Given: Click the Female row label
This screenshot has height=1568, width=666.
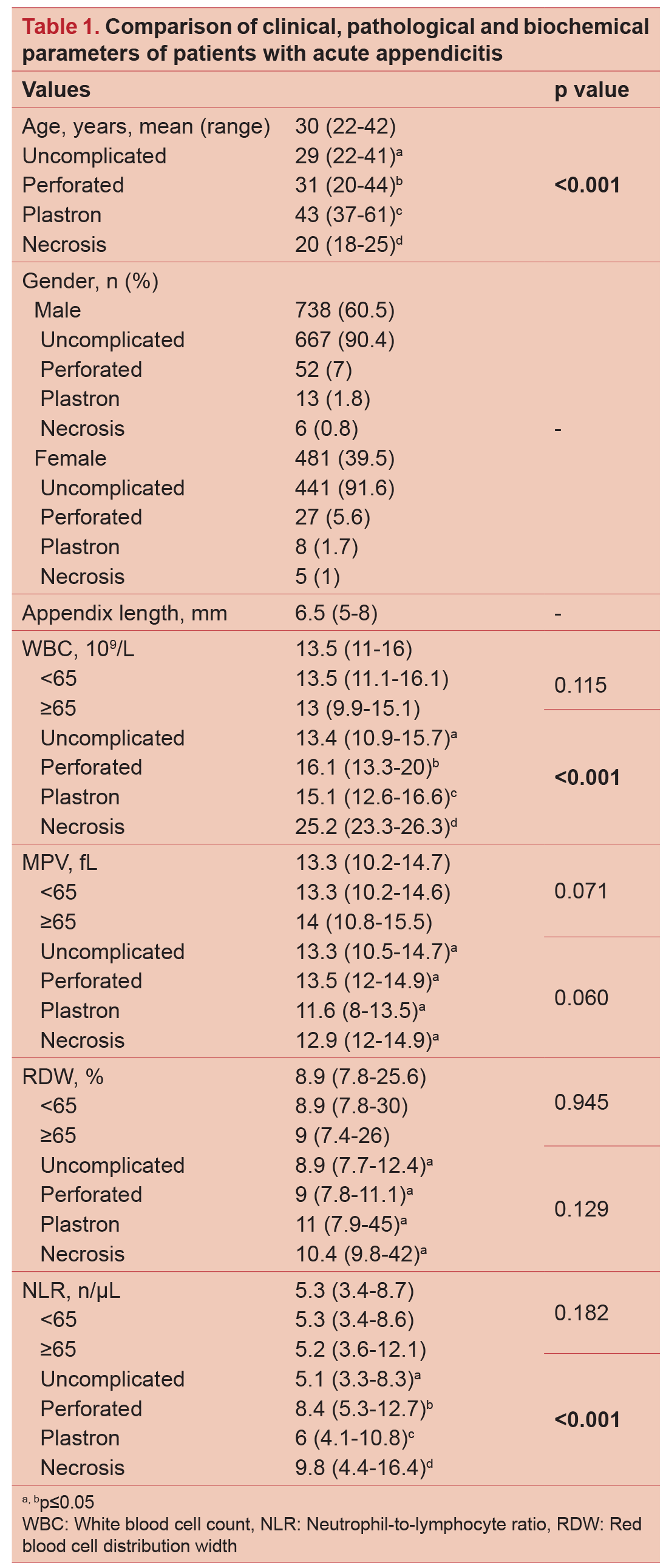Looking at the screenshot, I should click(70, 458).
